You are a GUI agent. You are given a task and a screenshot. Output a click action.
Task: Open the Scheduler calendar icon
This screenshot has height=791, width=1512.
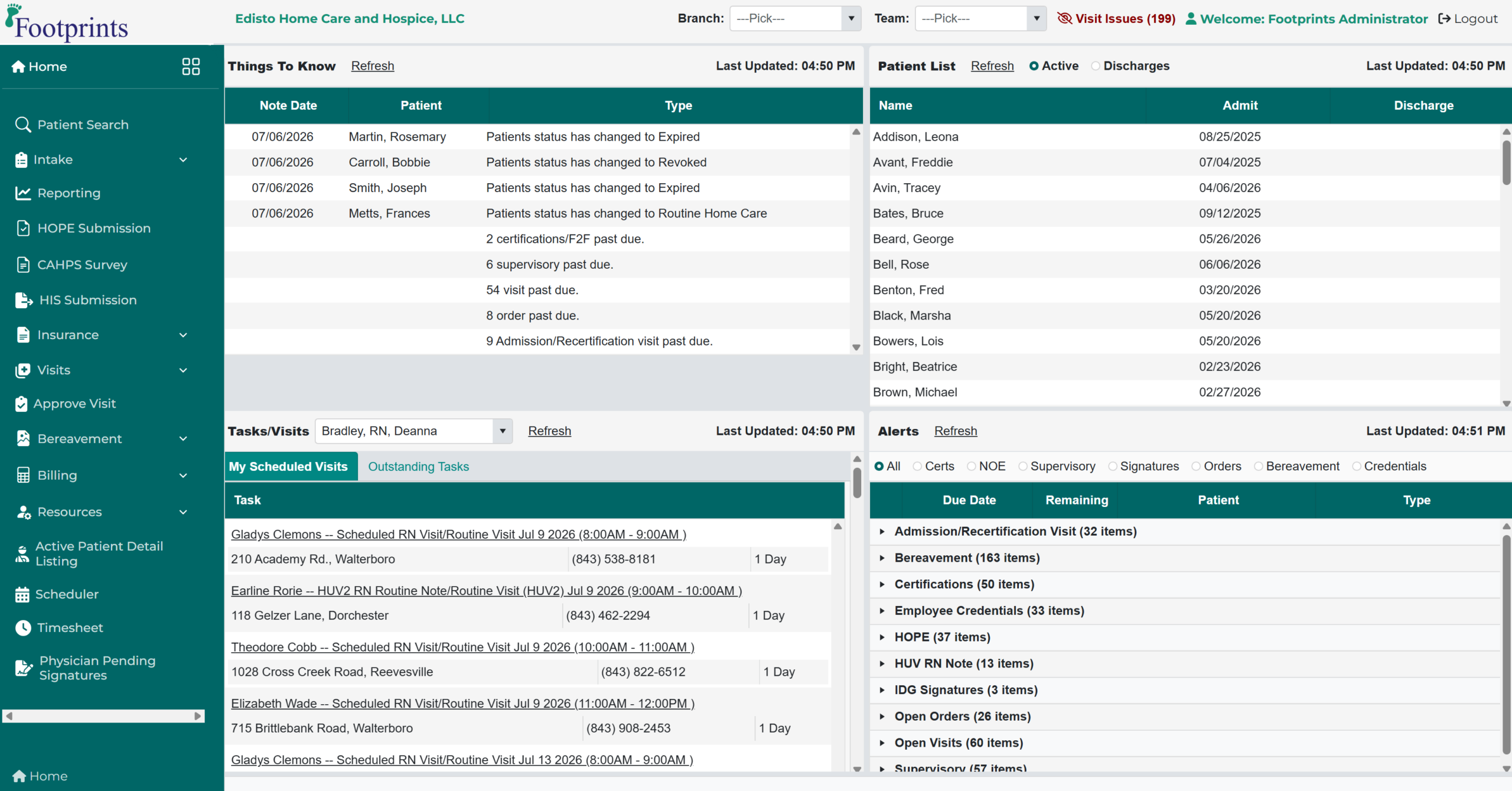coord(22,594)
